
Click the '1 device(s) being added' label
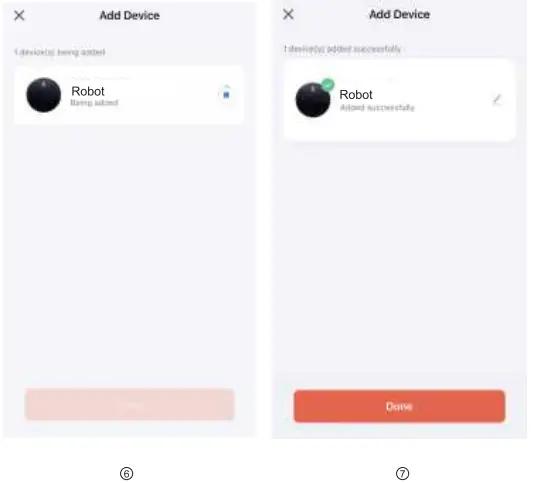(x=60, y=52)
